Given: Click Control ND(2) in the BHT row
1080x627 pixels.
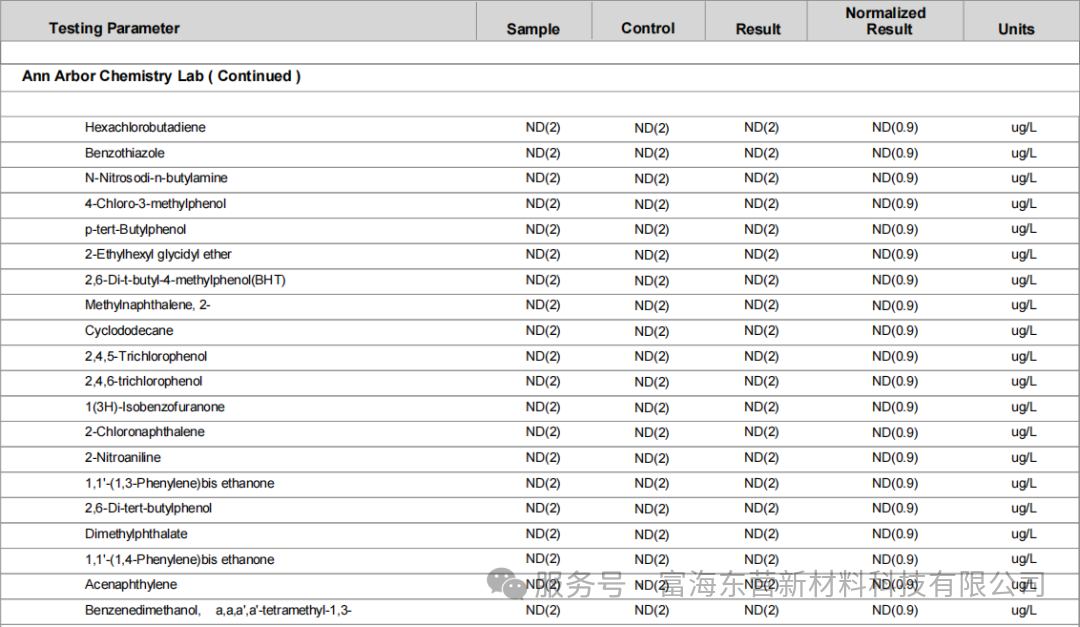Looking at the screenshot, I should coord(652,280).
